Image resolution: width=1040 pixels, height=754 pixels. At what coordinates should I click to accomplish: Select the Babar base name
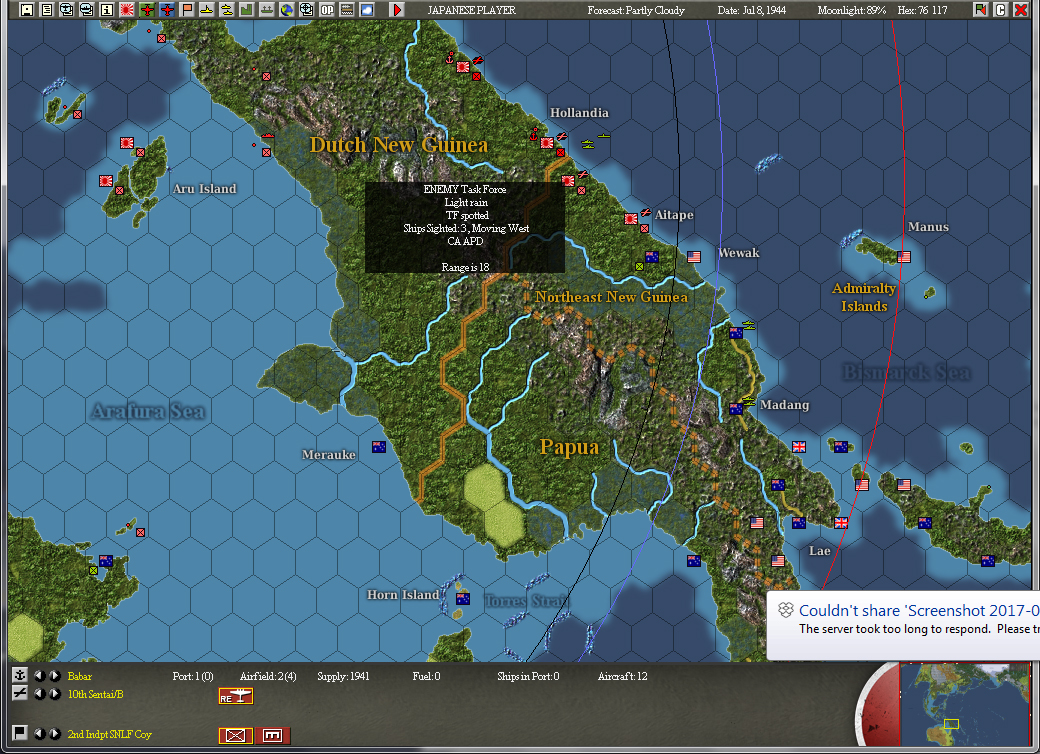tap(80, 676)
